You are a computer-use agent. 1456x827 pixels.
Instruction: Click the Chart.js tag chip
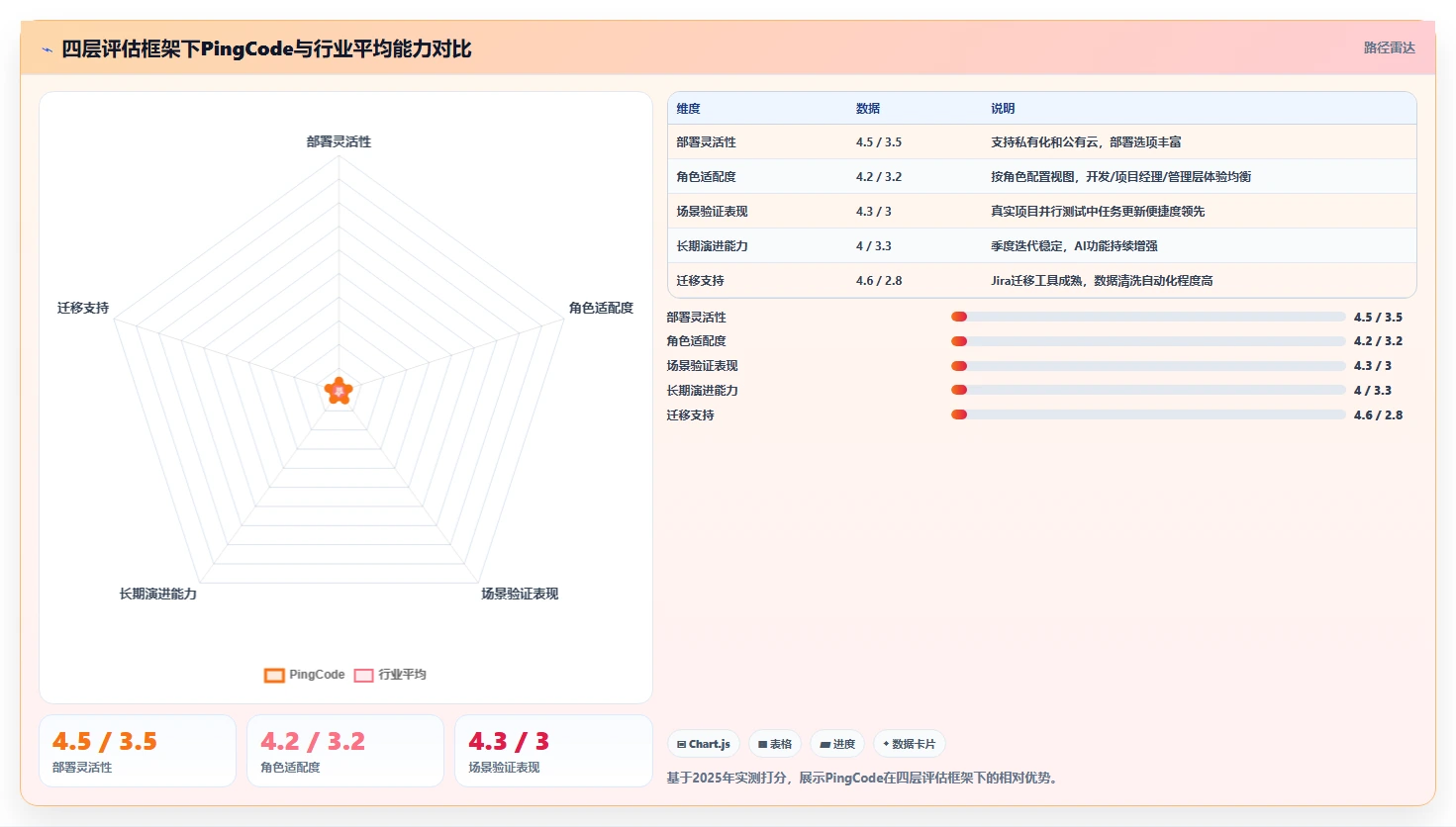(x=704, y=744)
